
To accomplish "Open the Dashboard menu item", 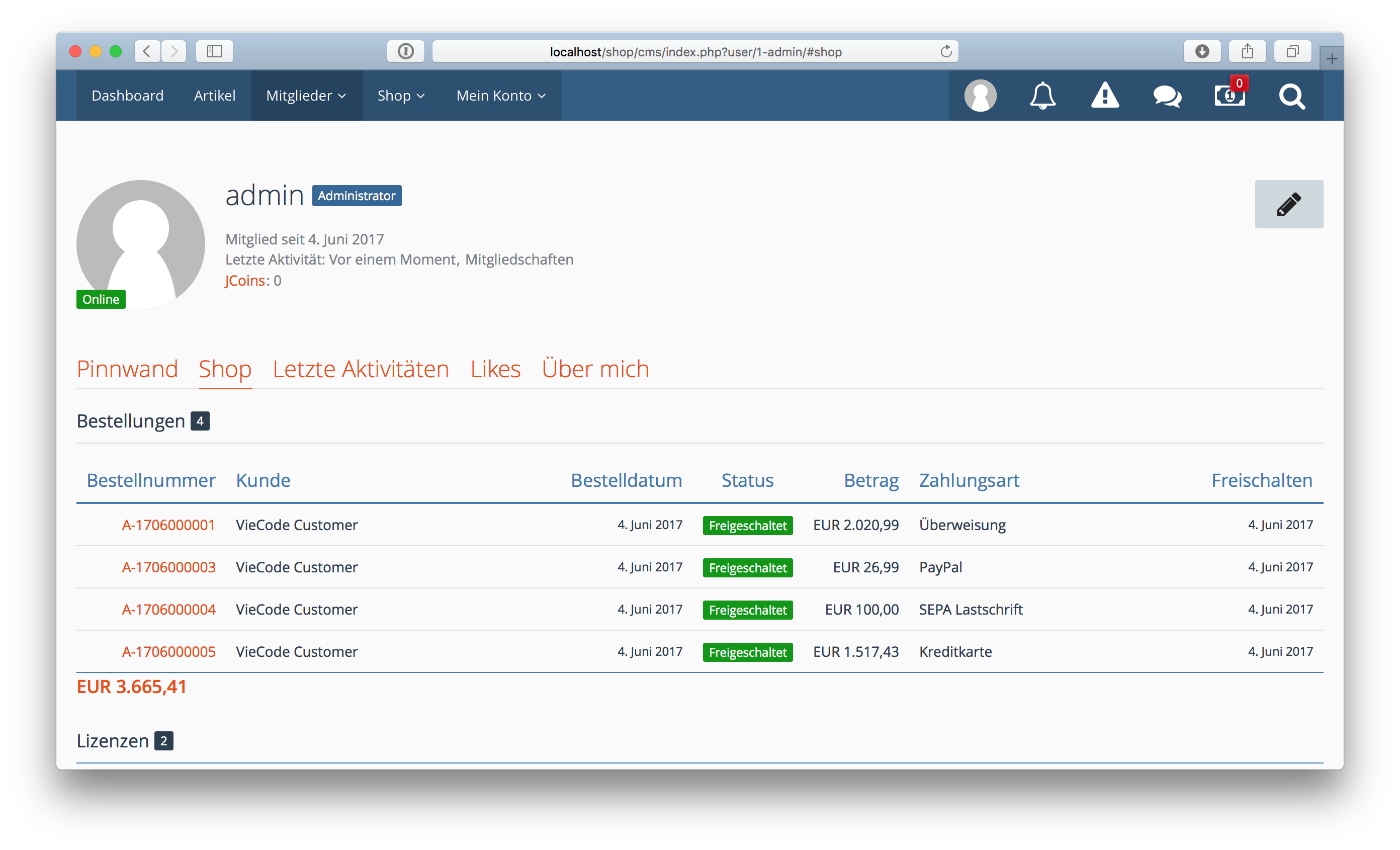I will [127, 96].
